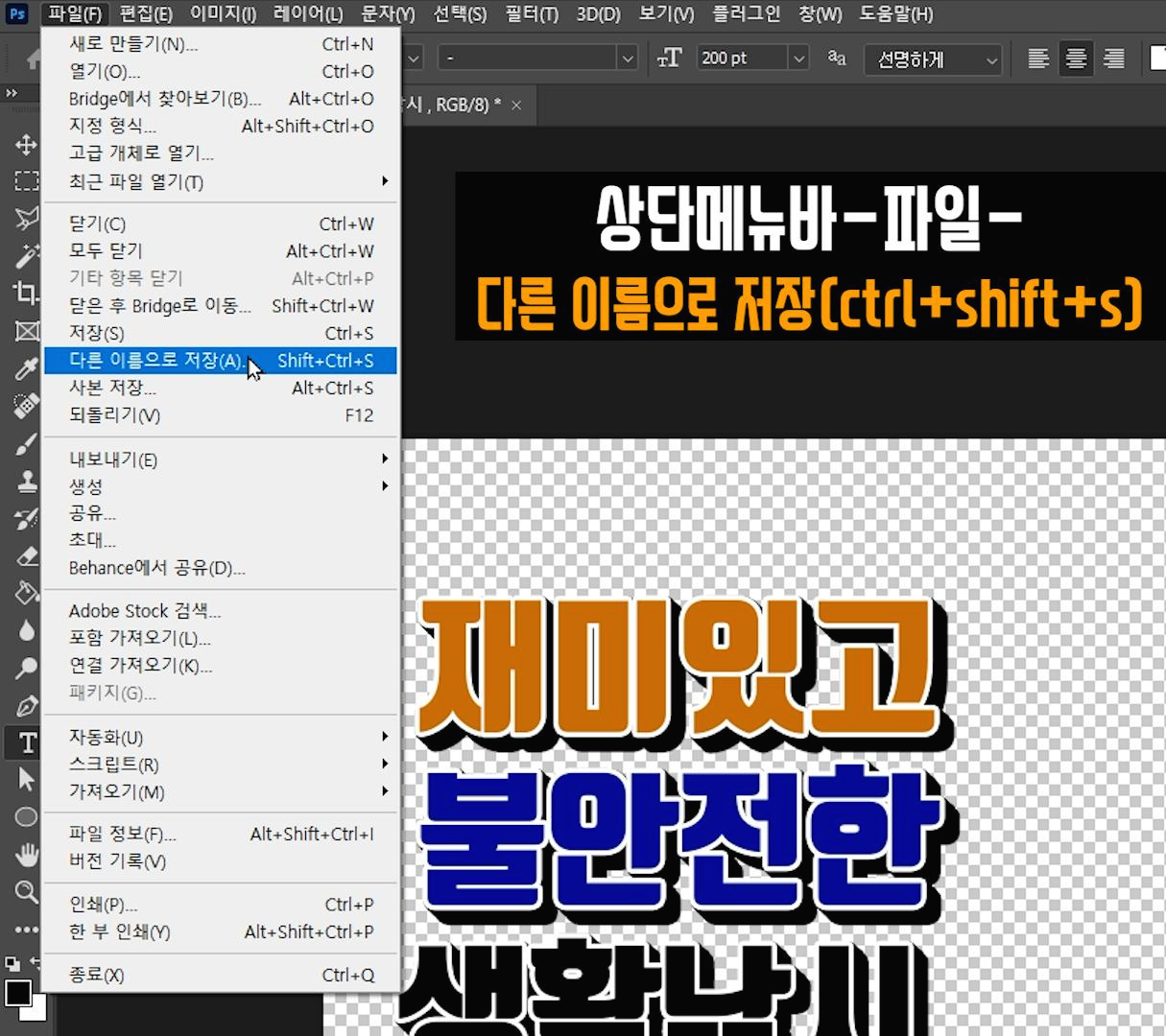
Task: Select the Rectangular Marquee tool
Action: pyautogui.click(x=26, y=181)
